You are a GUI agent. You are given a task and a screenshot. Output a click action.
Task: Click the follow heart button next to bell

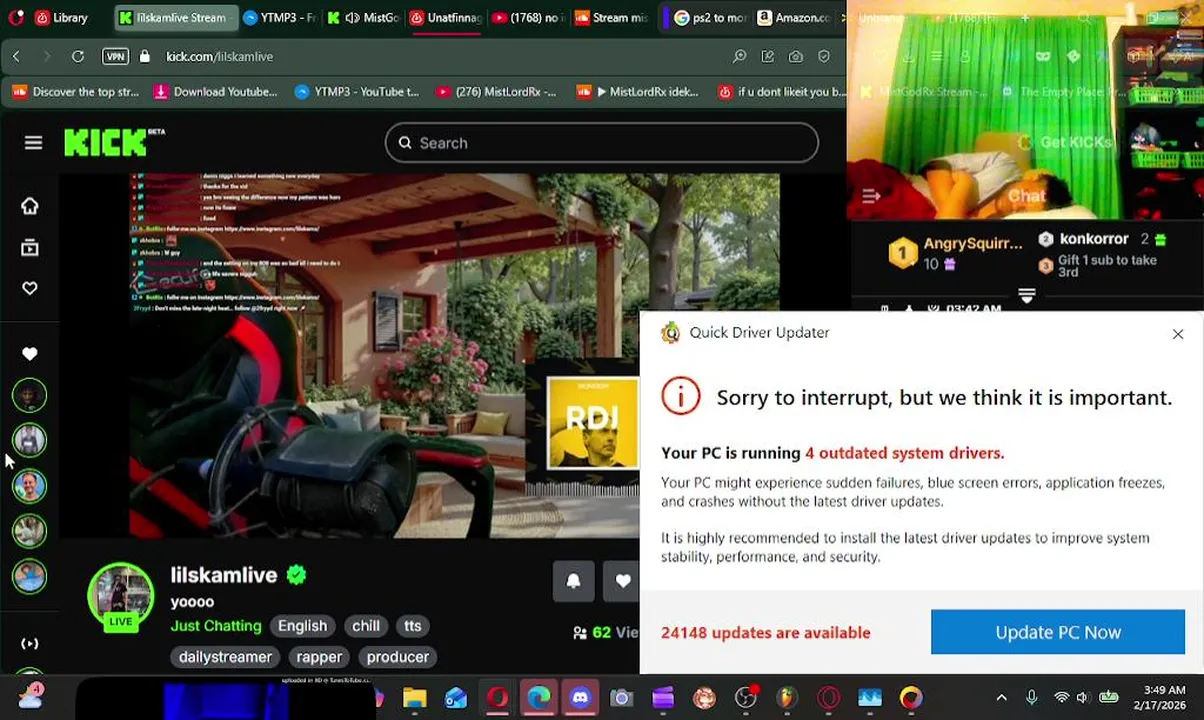623,581
